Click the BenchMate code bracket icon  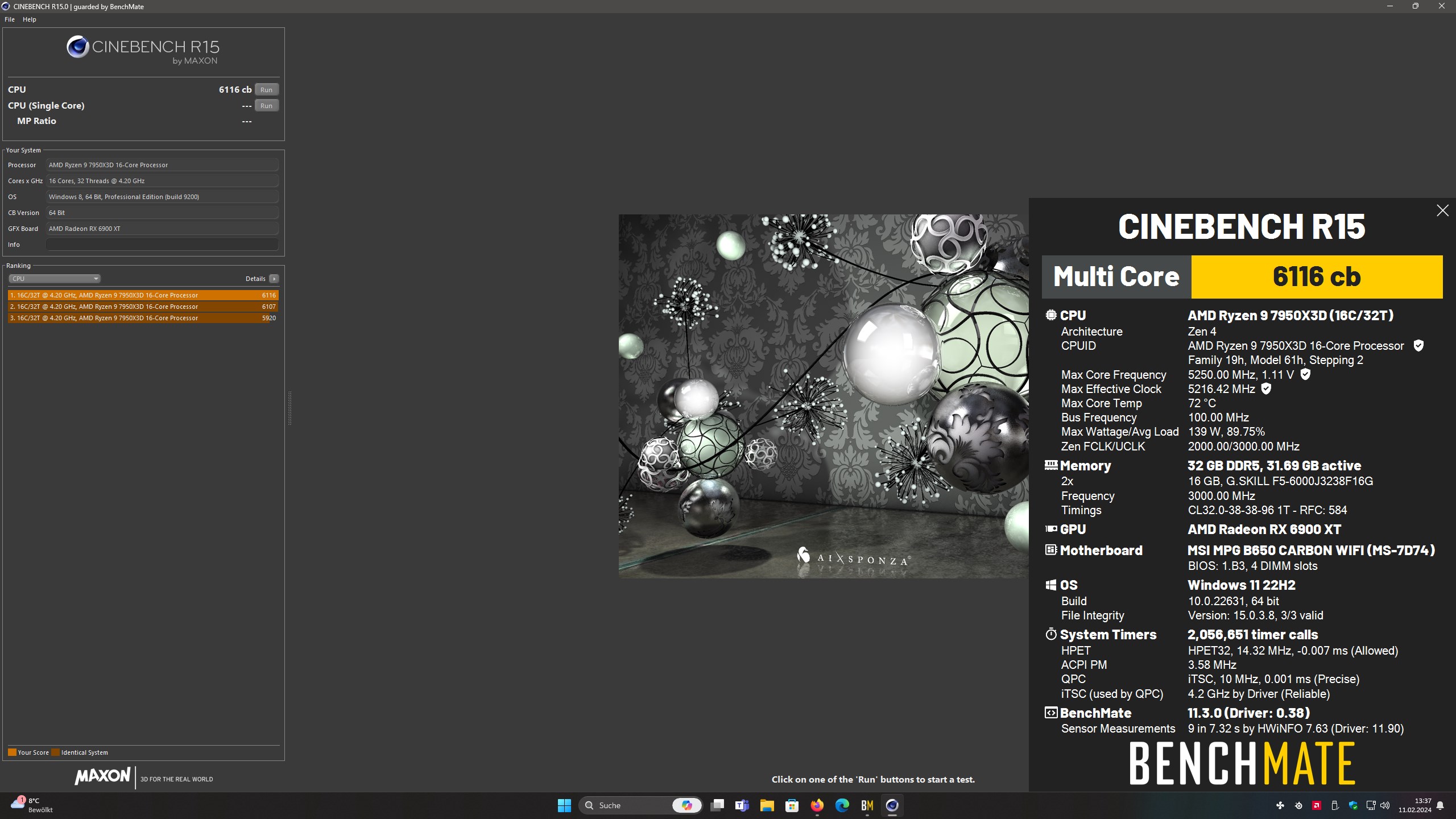pyautogui.click(x=1051, y=713)
